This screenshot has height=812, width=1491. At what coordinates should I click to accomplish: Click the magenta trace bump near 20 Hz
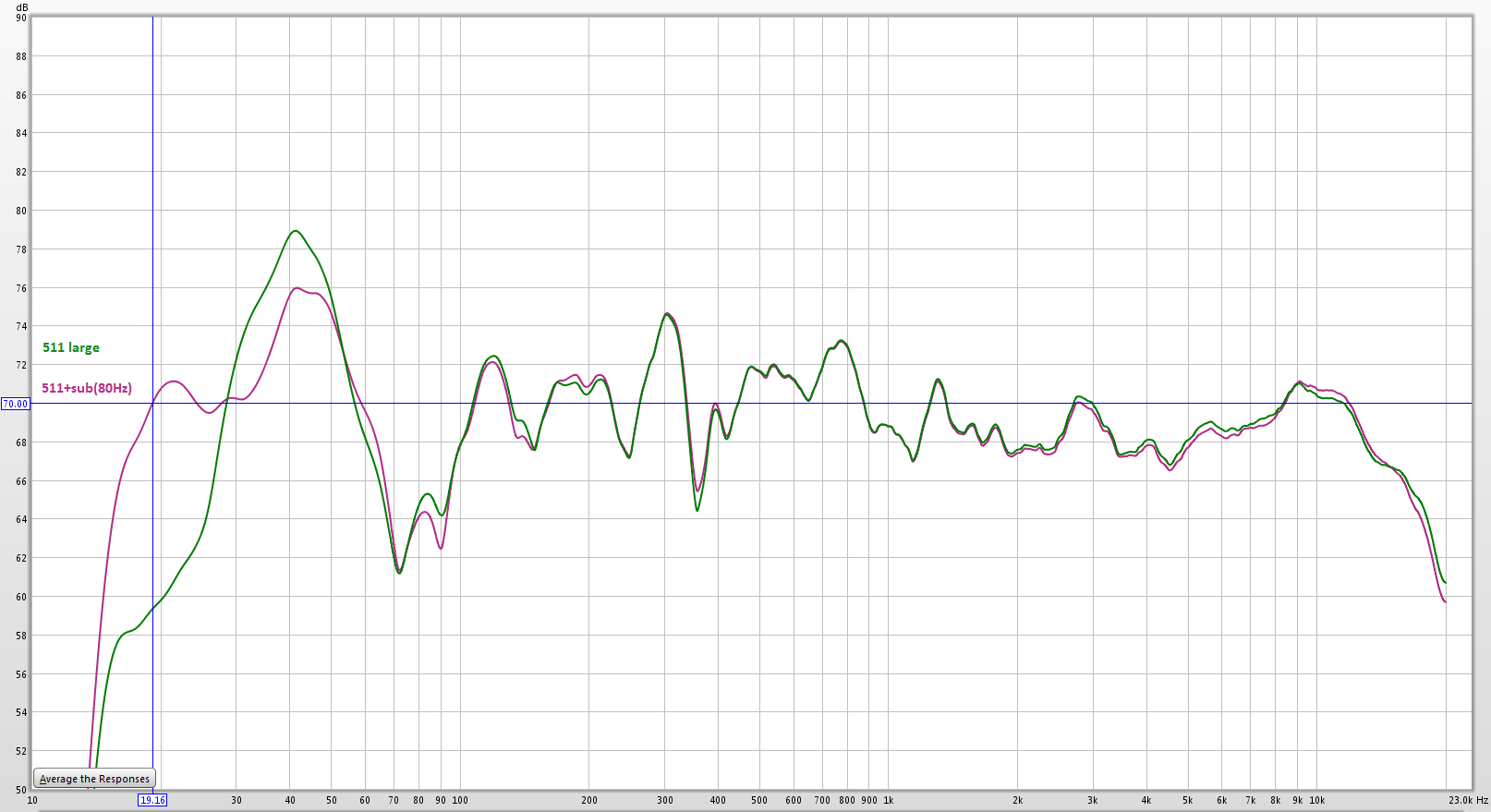(x=173, y=382)
